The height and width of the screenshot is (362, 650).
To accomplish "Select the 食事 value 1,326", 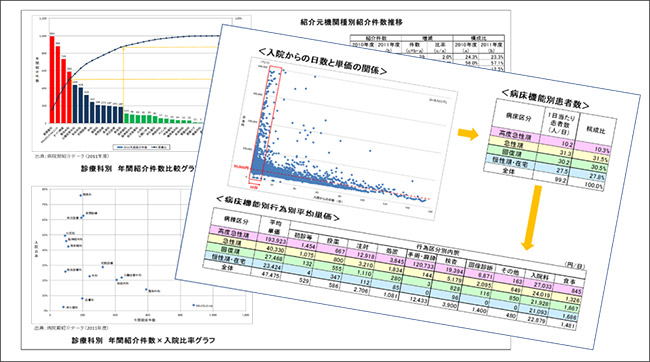I will (572, 300).
